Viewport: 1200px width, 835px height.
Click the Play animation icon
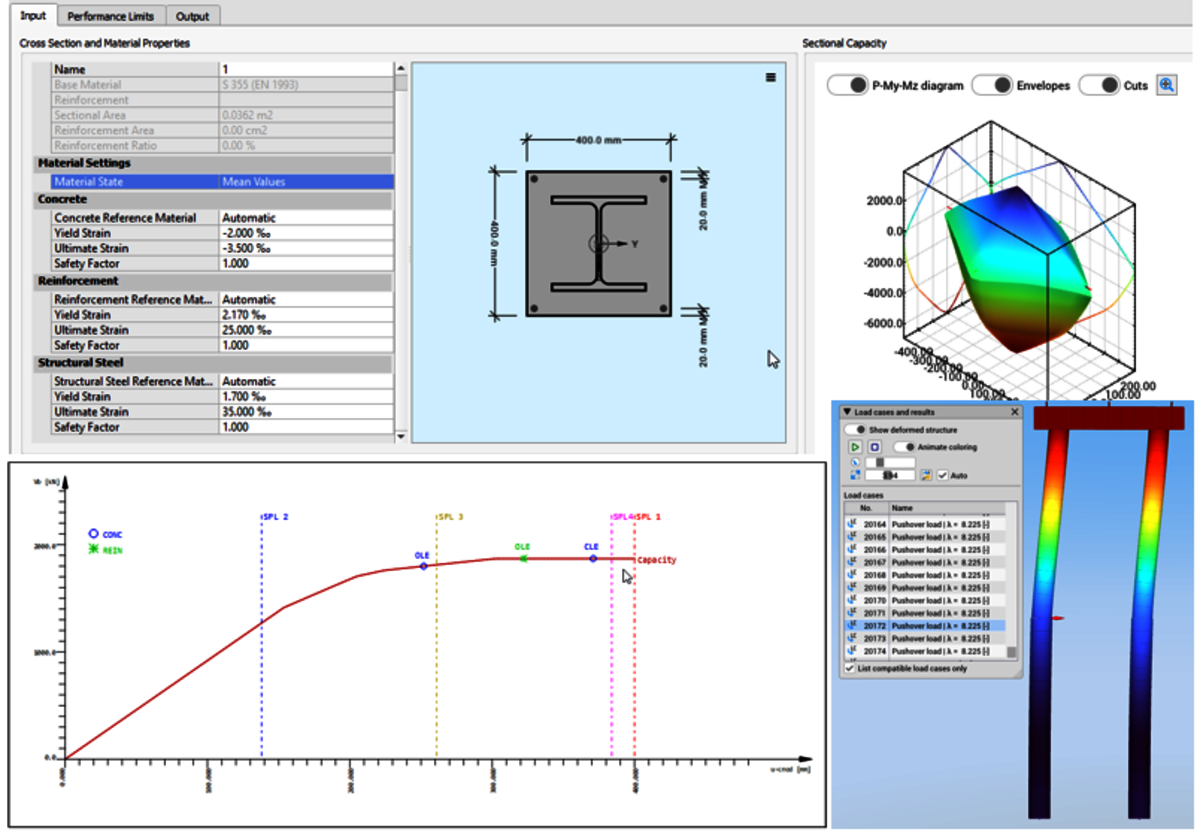855,448
